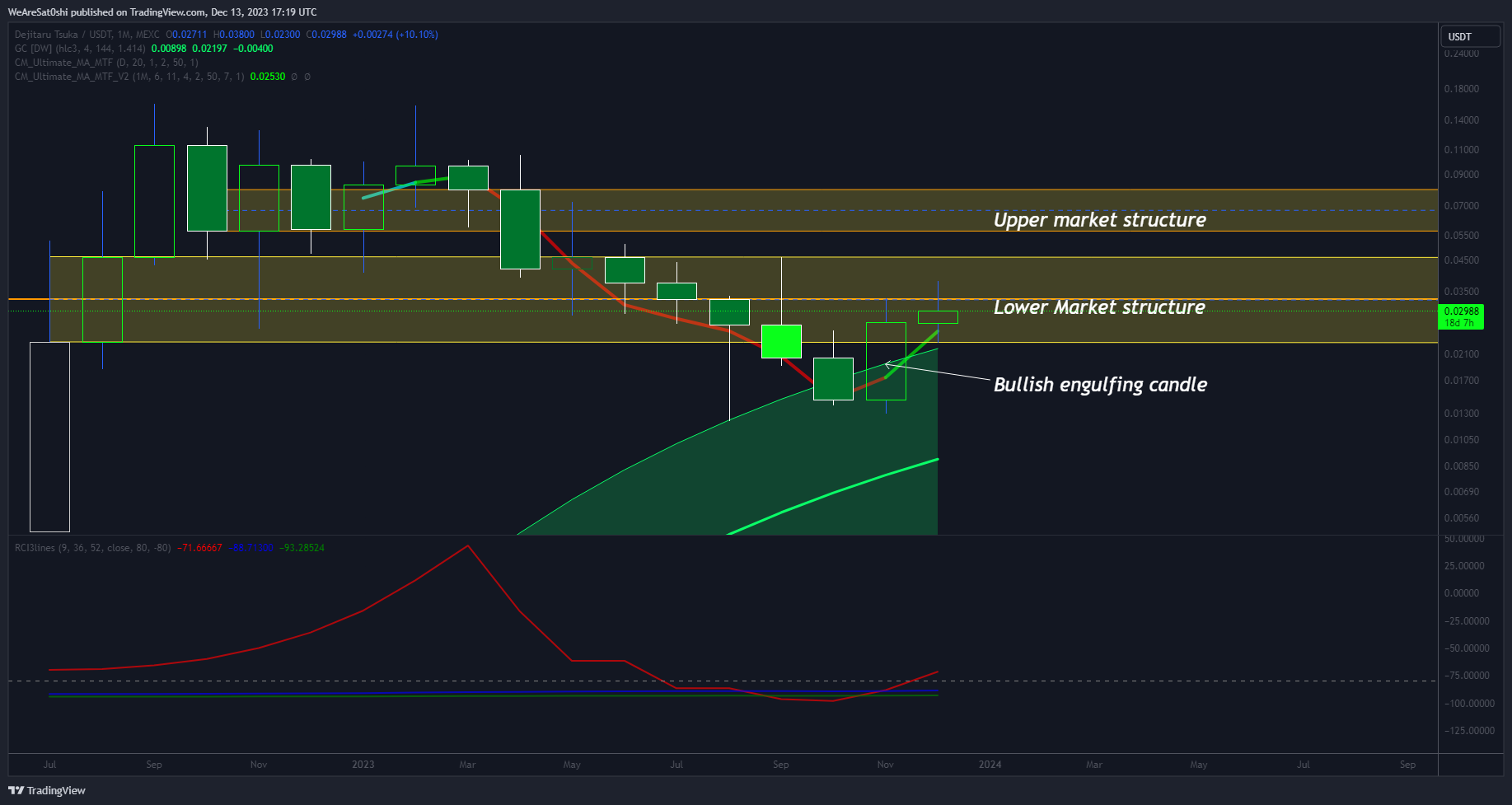Select the CM_Ultimate_MA_MTF (D, 20...) indicator legend

(106, 63)
